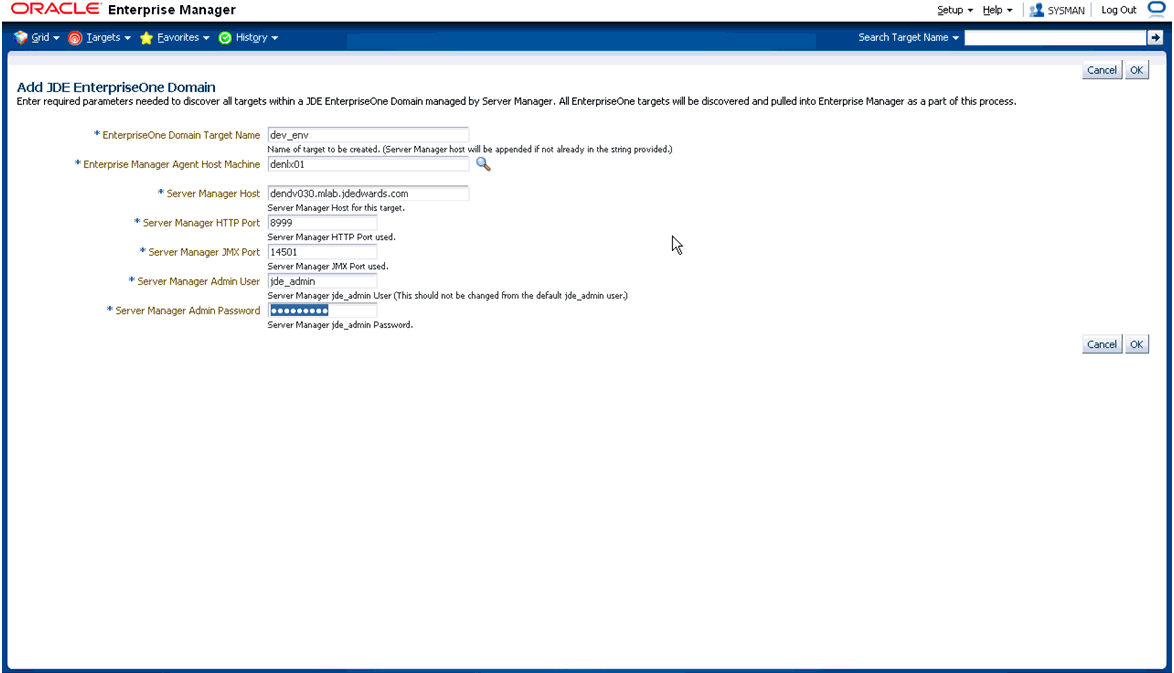Click the Targets bullseye icon
This screenshot has width=1174, height=673.
tap(75, 38)
